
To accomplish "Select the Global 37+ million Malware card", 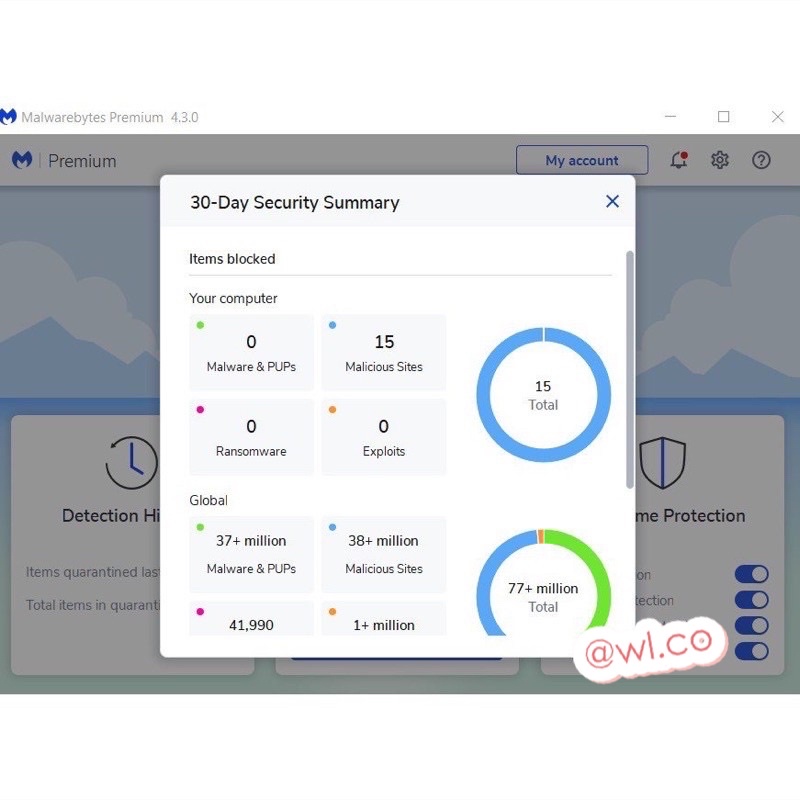I will pyautogui.click(x=251, y=553).
